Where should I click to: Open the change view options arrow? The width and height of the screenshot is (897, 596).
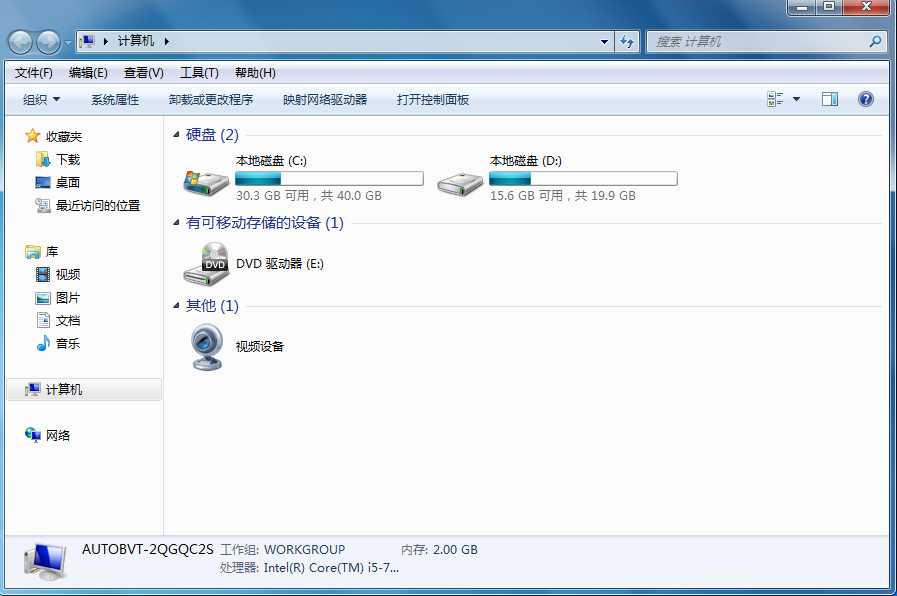pos(796,99)
